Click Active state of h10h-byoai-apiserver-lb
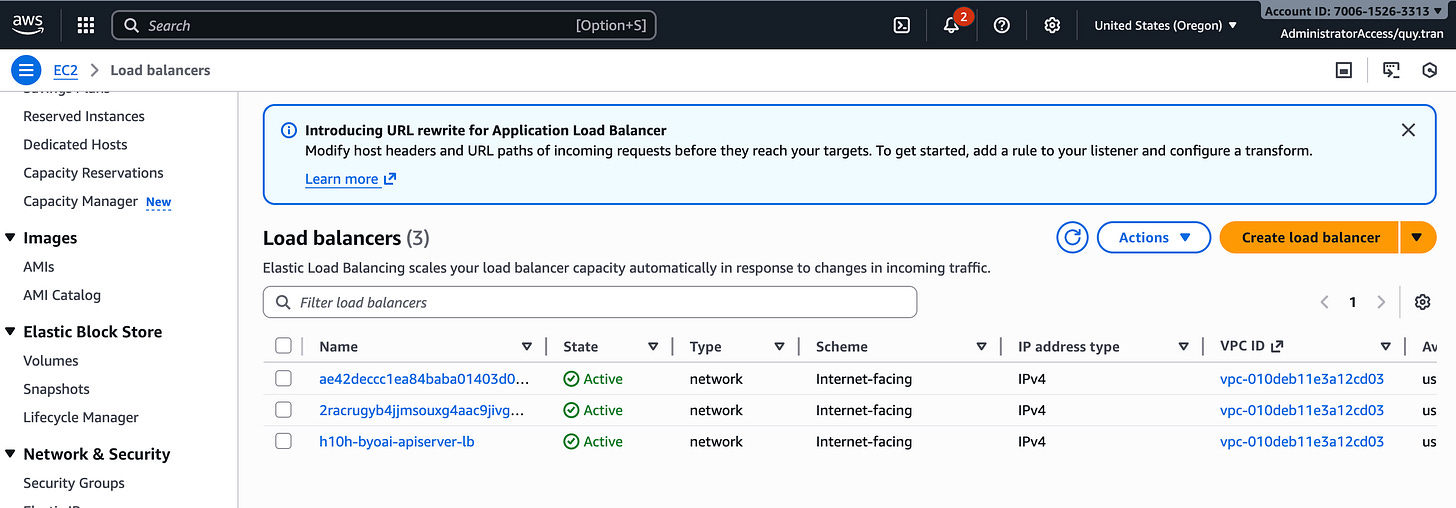Viewport: 1456px width, 508px height. pos(593,441)
